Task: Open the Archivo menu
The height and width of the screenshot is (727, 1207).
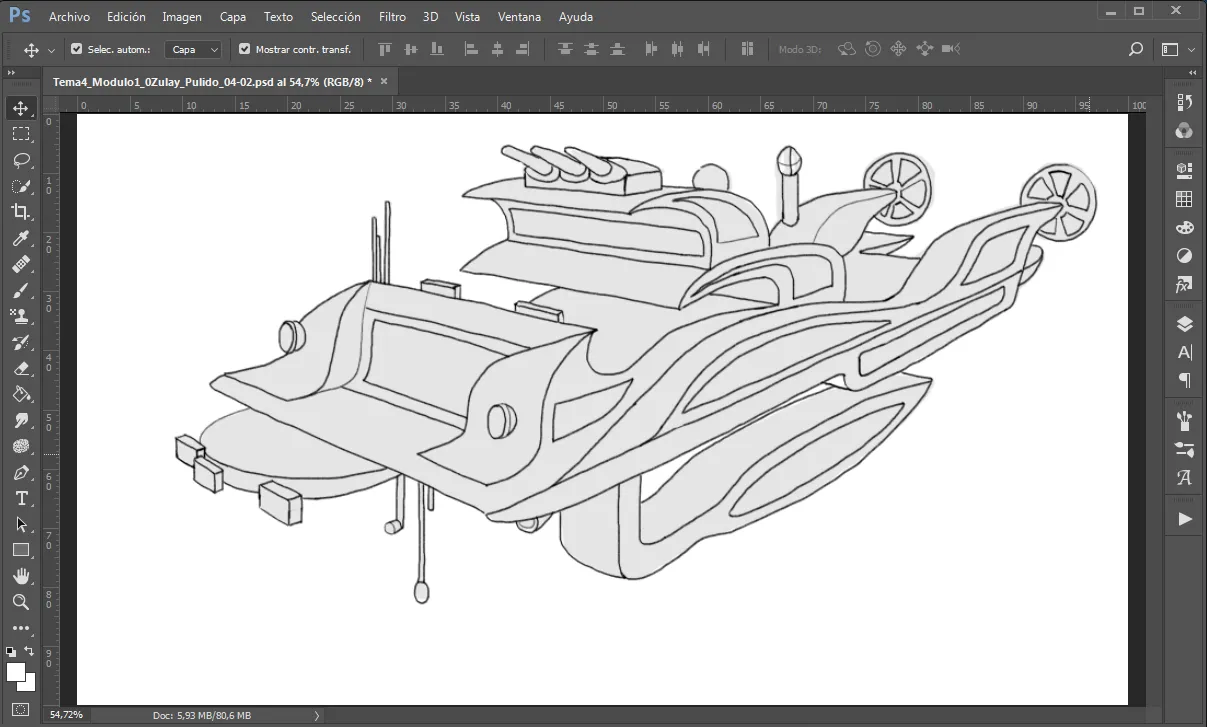Action: [x=69, y=17]
